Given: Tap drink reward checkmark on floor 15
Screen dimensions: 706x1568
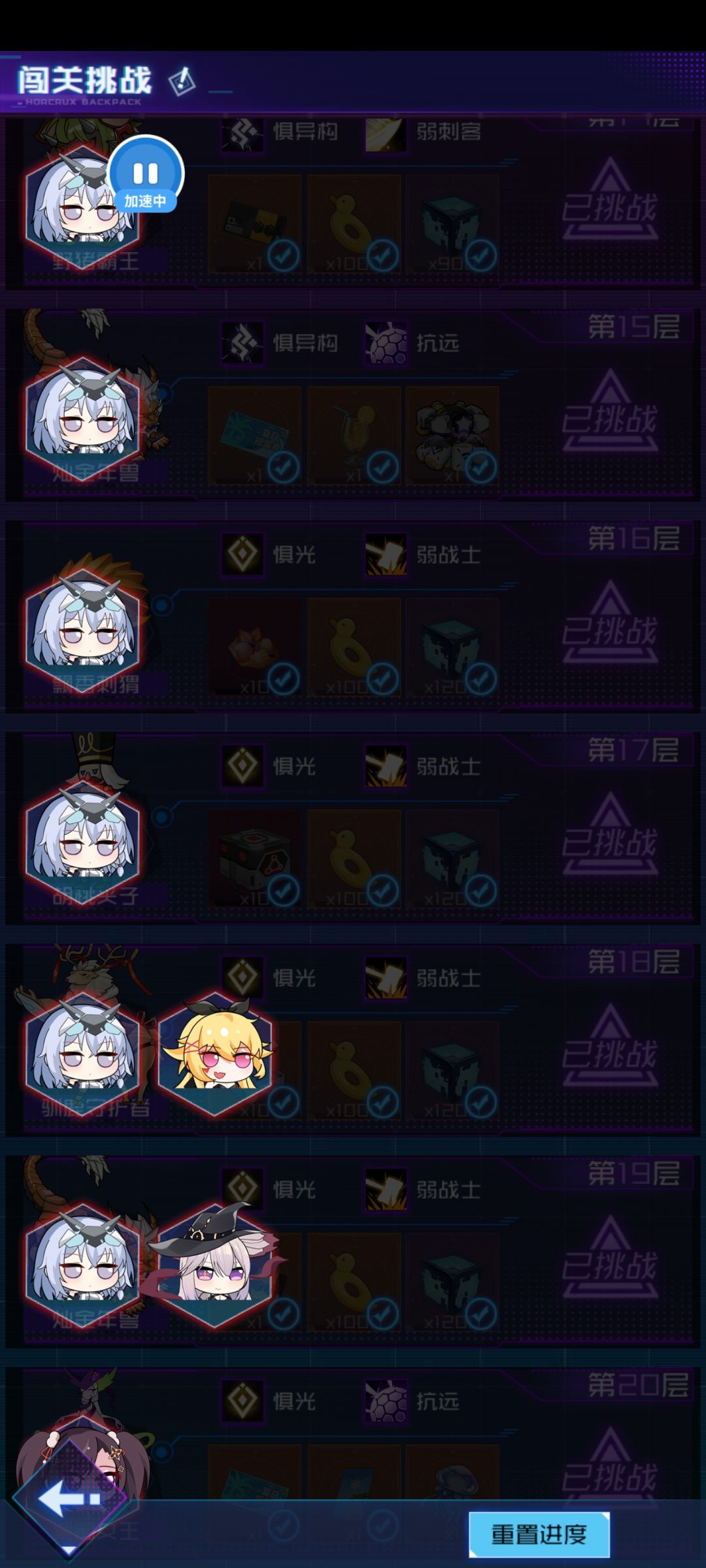Looking at the screenshot, I should pos(382,467).
